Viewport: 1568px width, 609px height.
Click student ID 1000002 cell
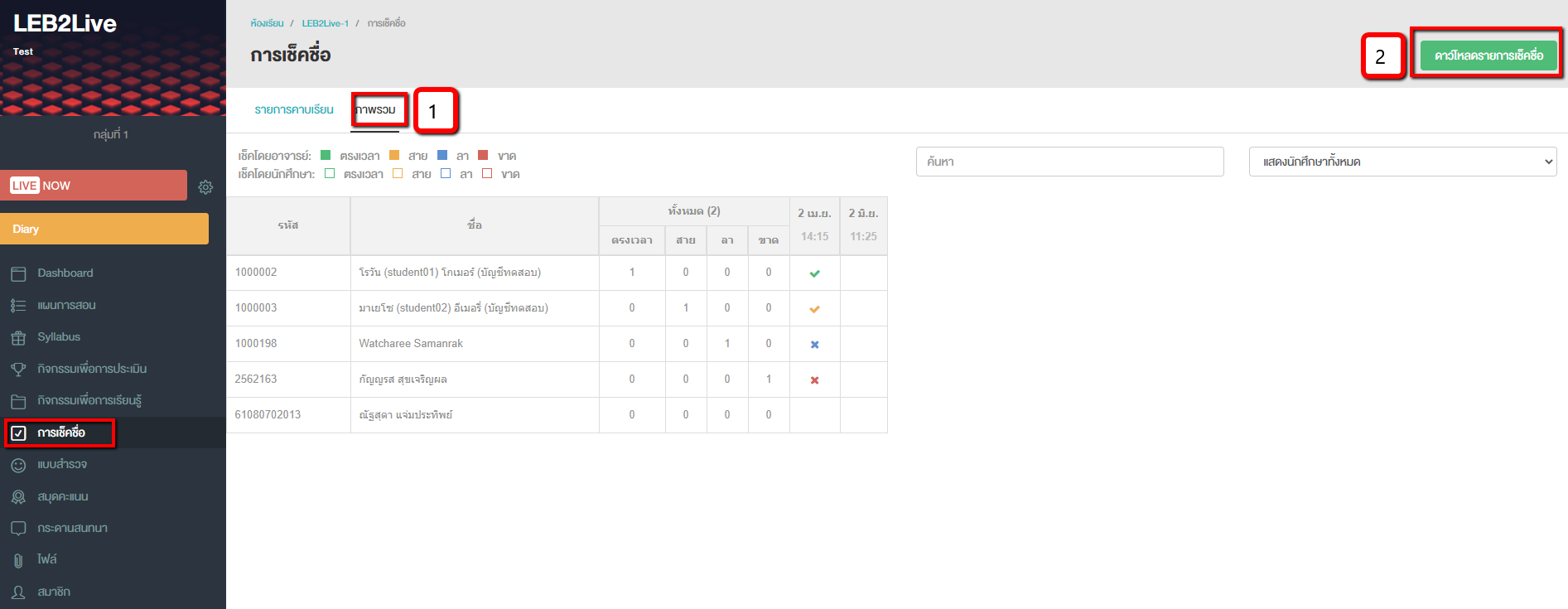pyautogui.click(x=288, y=273)
